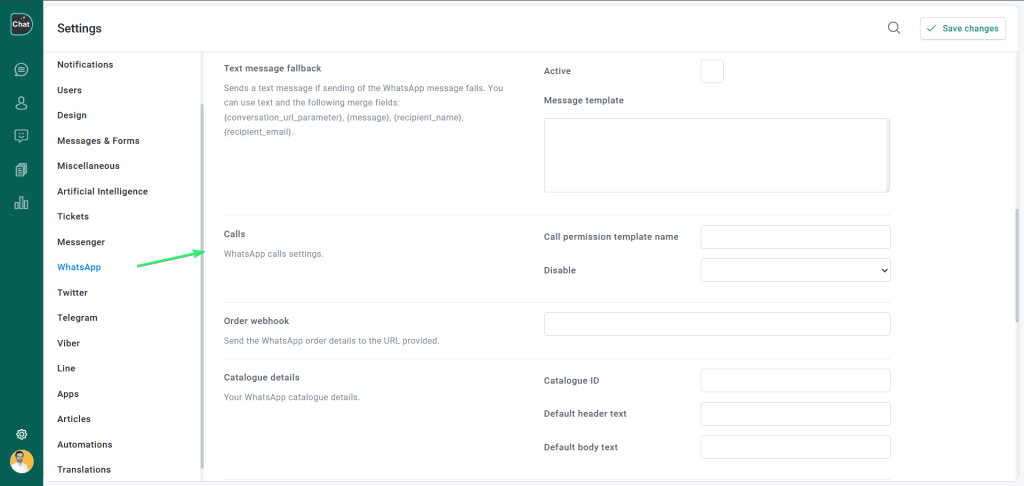
Task: Click the Chat logo icon
Action: pos(21,24)
